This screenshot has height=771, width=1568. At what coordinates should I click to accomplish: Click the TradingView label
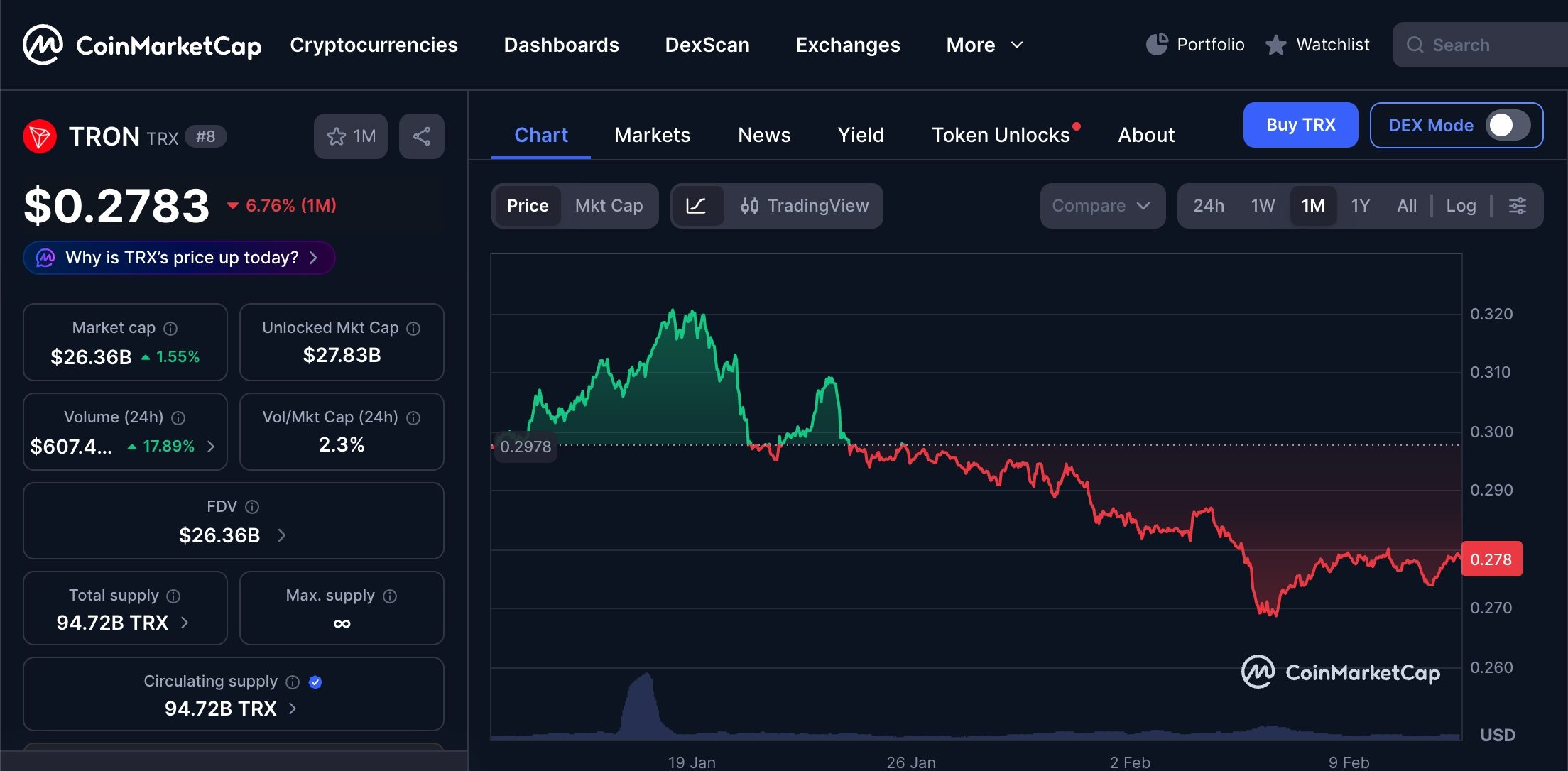[x=818, y=206]
